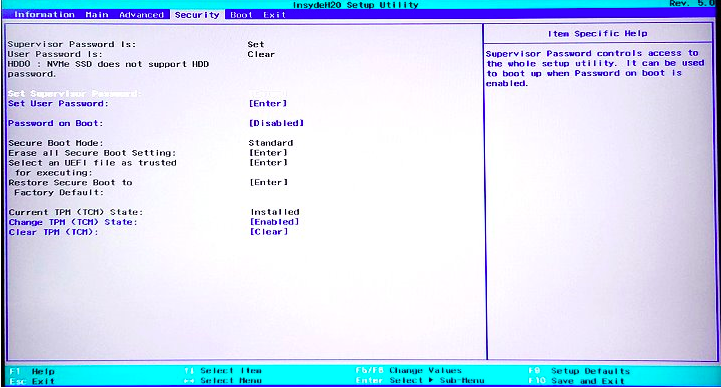Select the Password on Boot label
The image size is (721, 388).
click(56, 123)
